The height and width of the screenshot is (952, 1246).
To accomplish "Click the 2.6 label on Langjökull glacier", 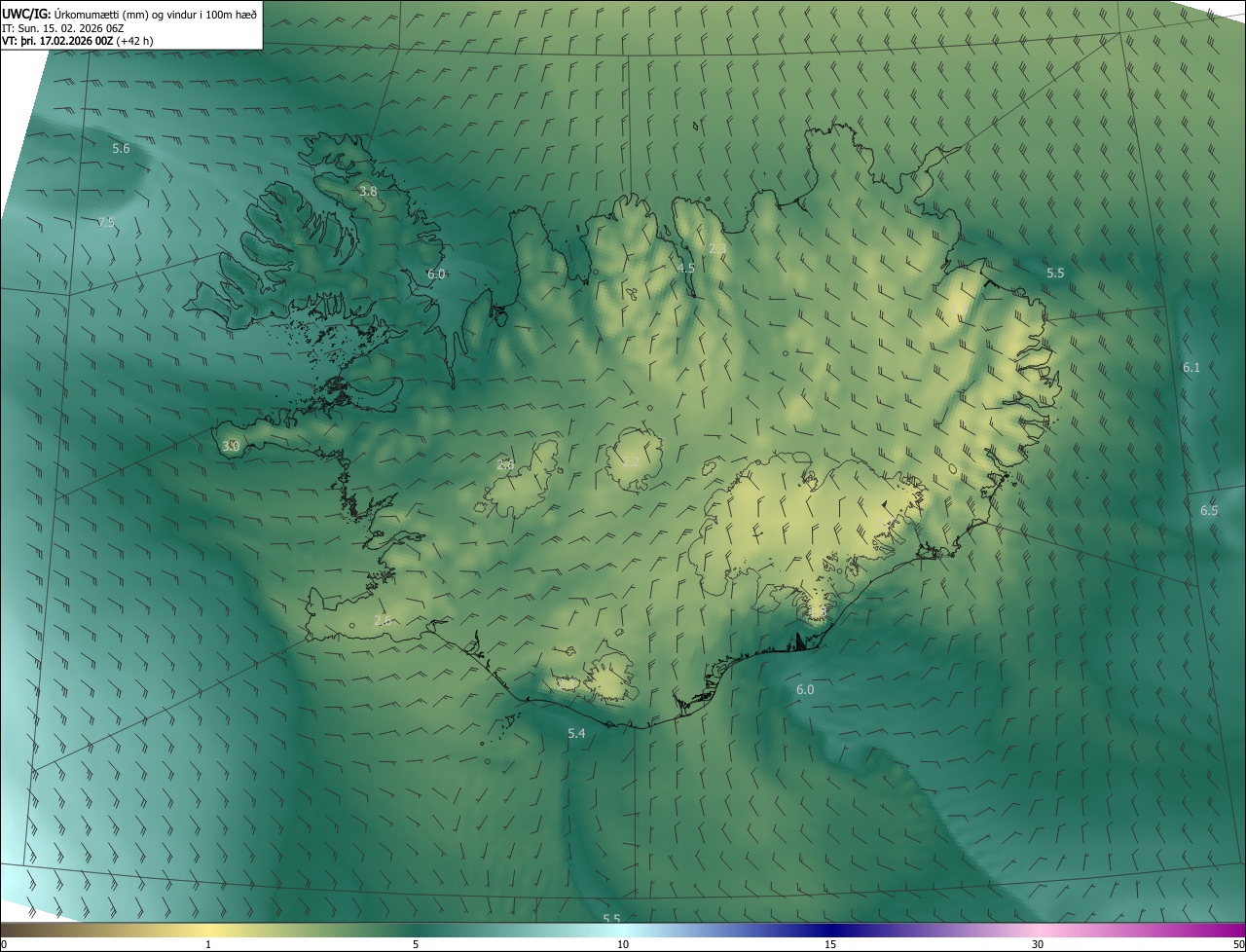I will click(505, 464).
